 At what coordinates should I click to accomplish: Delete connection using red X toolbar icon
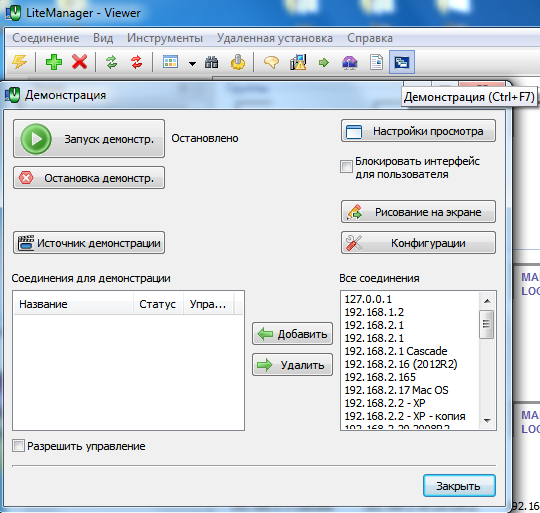click(80, 62)
